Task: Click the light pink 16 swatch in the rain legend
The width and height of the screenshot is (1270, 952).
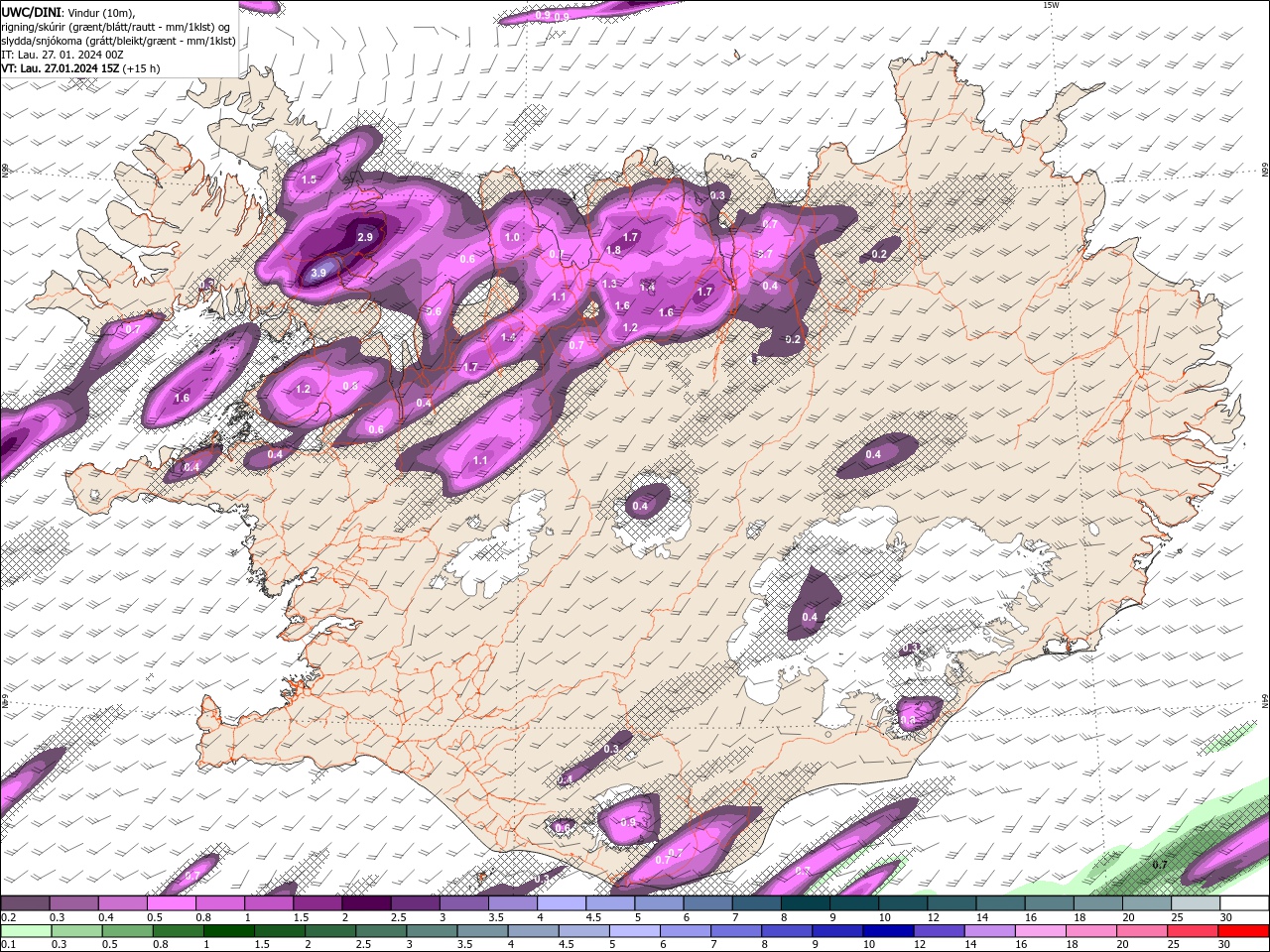Action: tap(1041, 931)
